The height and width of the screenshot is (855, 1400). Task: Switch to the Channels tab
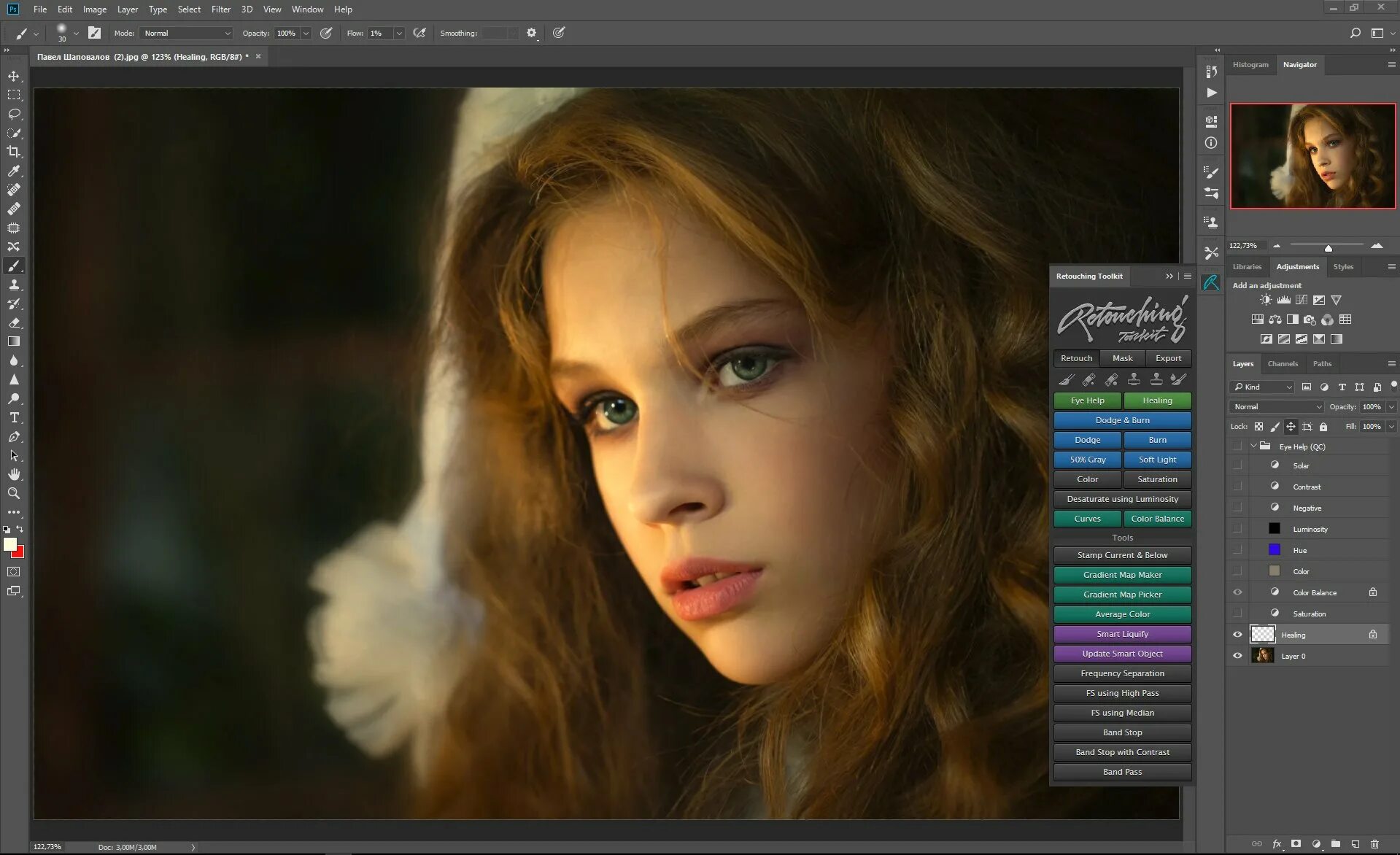[1282, 363]
